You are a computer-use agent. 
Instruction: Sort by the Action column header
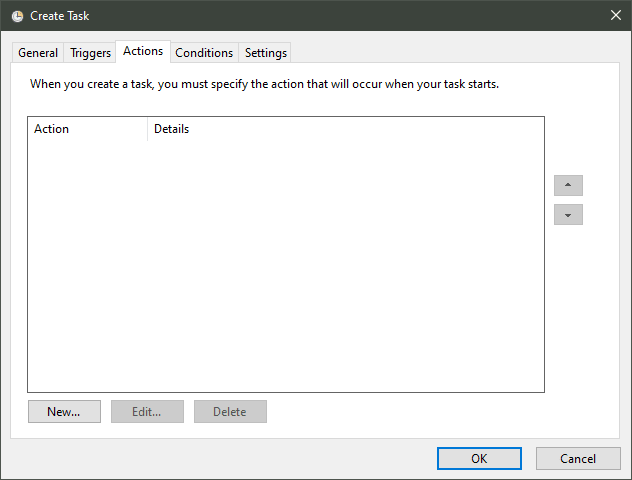pos(87,129)
